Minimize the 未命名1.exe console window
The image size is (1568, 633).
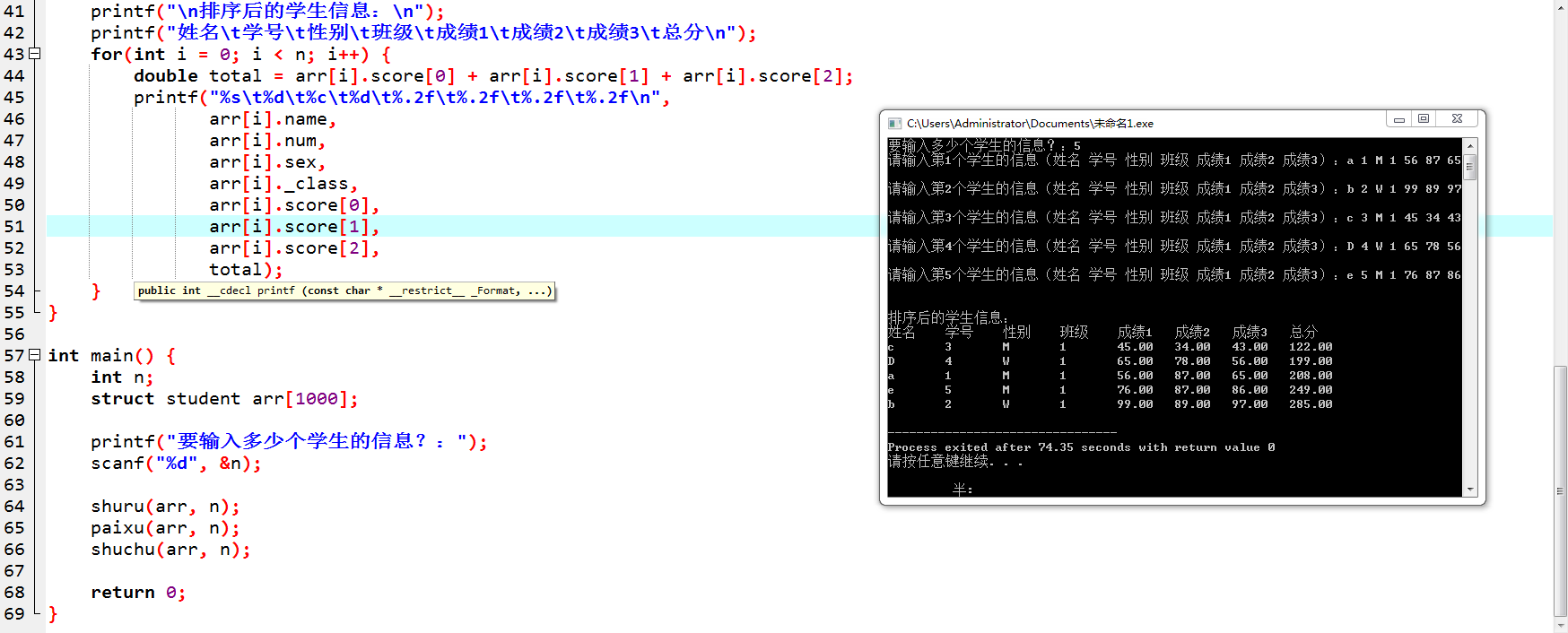[x=1398, y=118]
